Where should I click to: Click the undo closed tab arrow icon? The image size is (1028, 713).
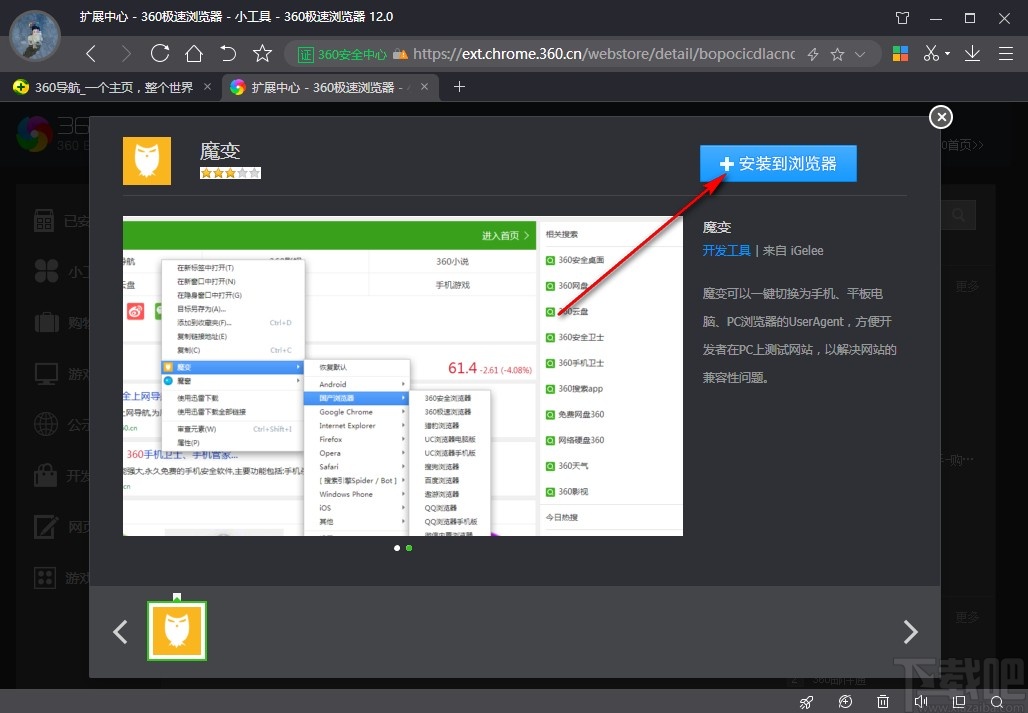(x=228, y=53)
